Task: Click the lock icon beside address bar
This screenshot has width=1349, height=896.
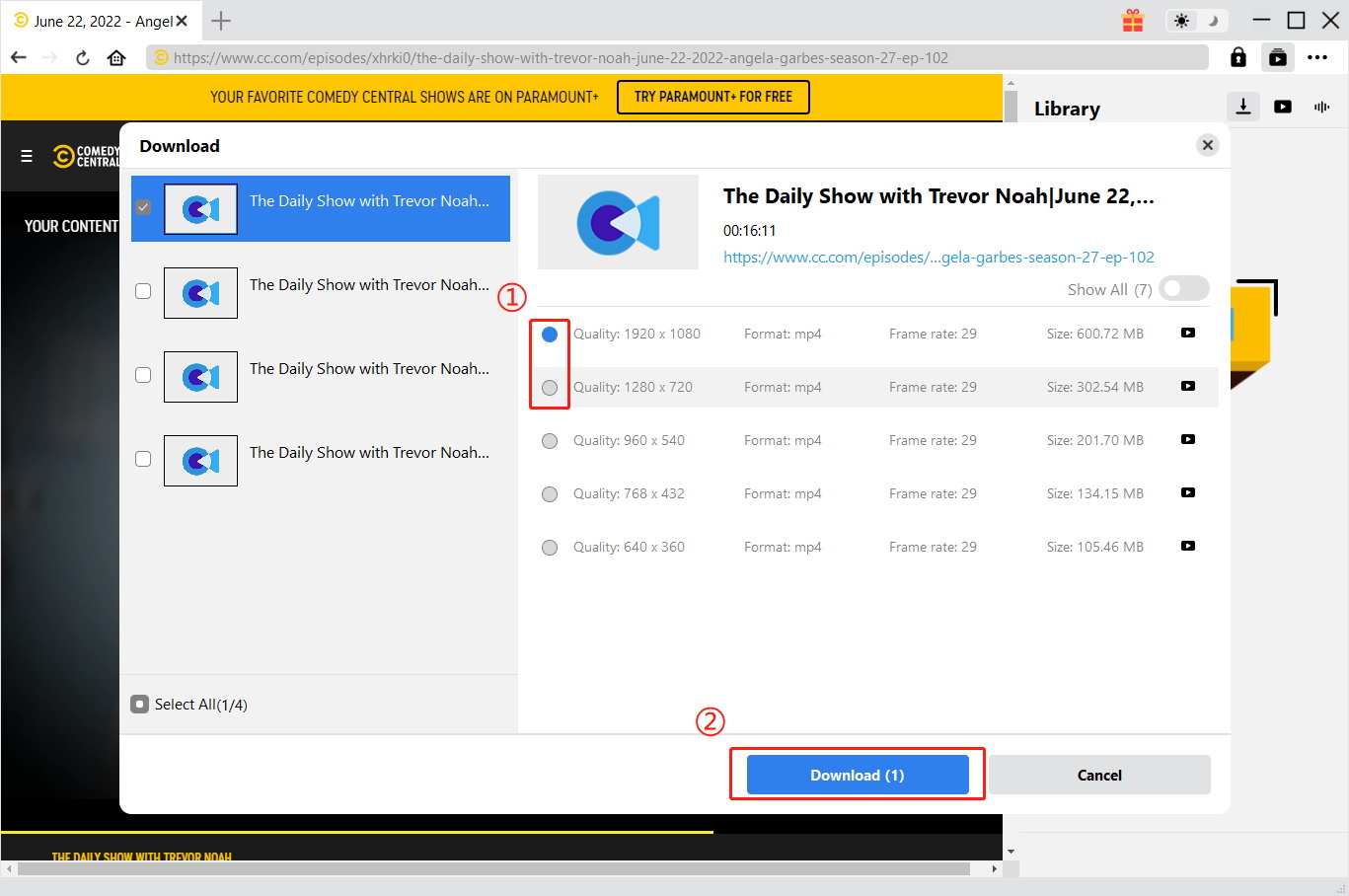Action: tap(1238, 57)
